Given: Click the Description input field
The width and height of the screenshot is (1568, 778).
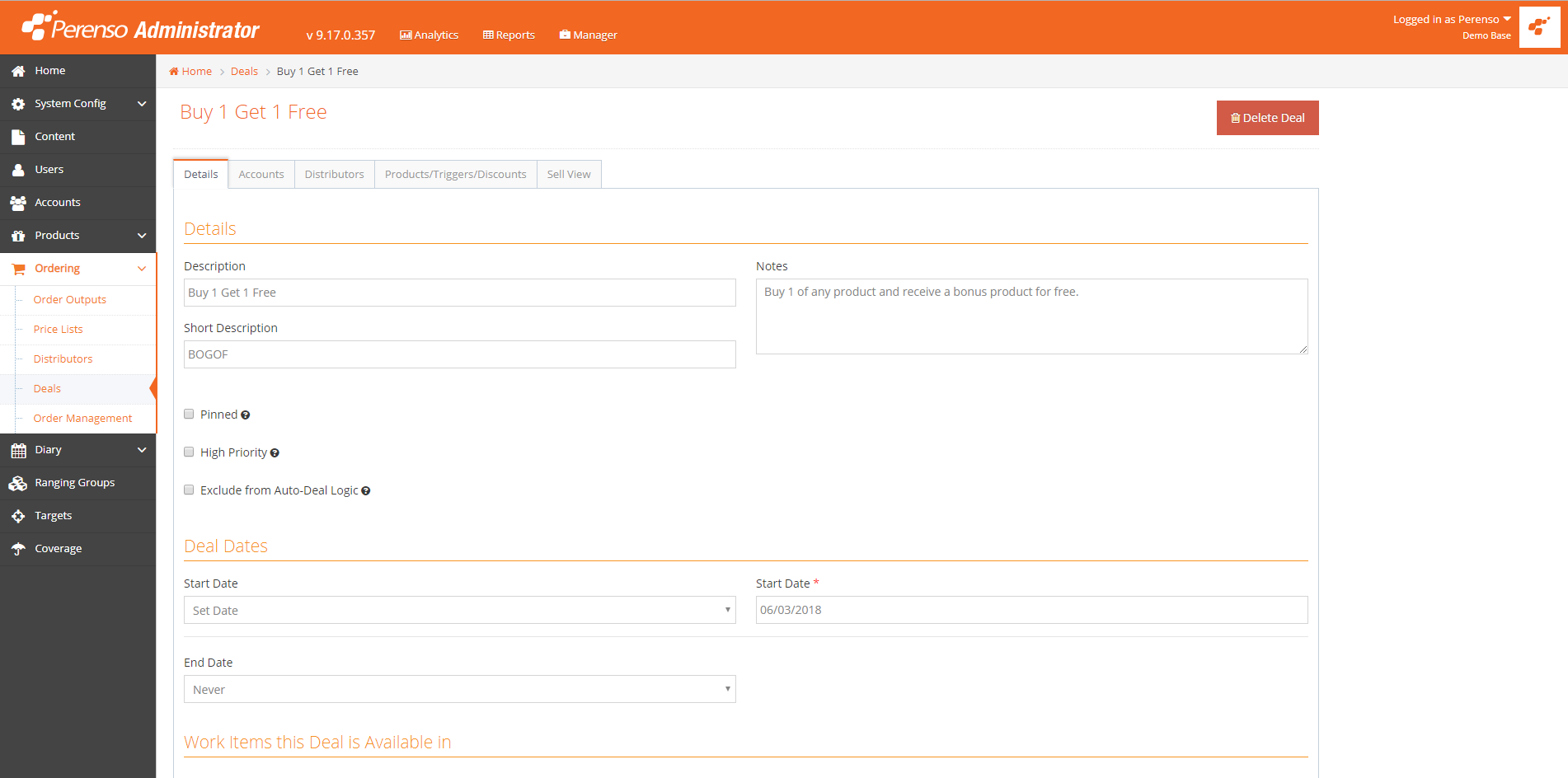Looking at the screenshot, I should coord(460,293).
